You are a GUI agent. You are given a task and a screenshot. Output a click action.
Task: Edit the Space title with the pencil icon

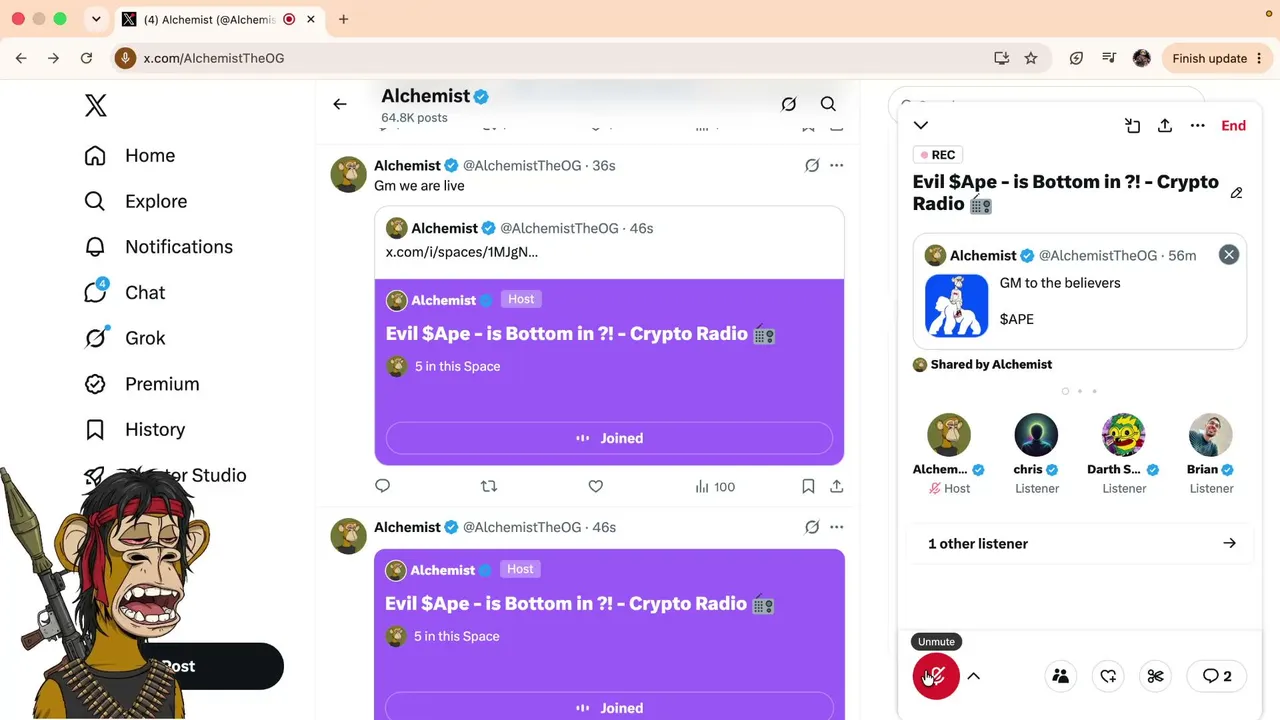(x=1237, y=193)
